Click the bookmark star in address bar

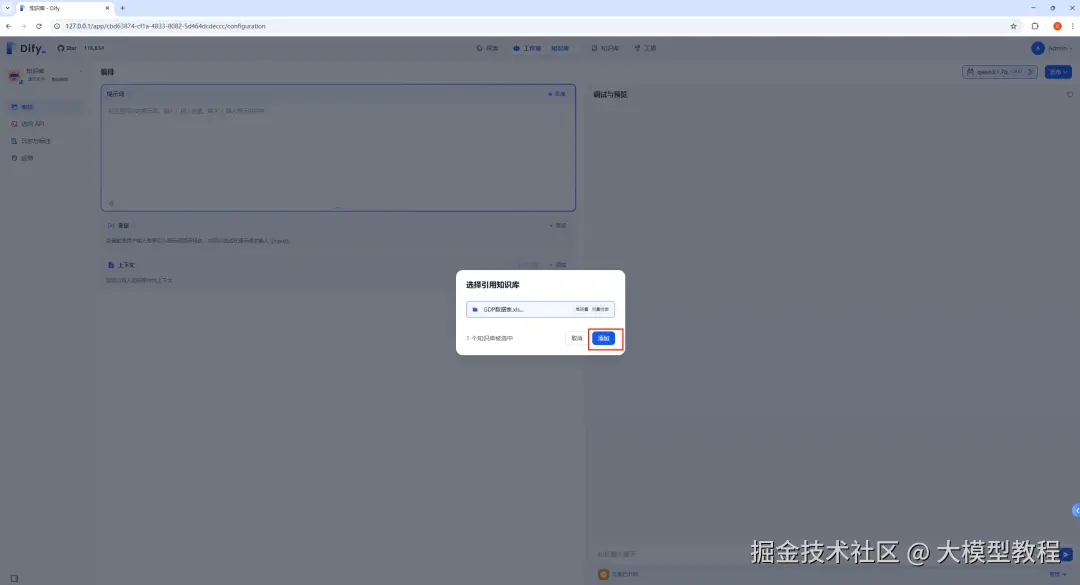pos(1013,26)
